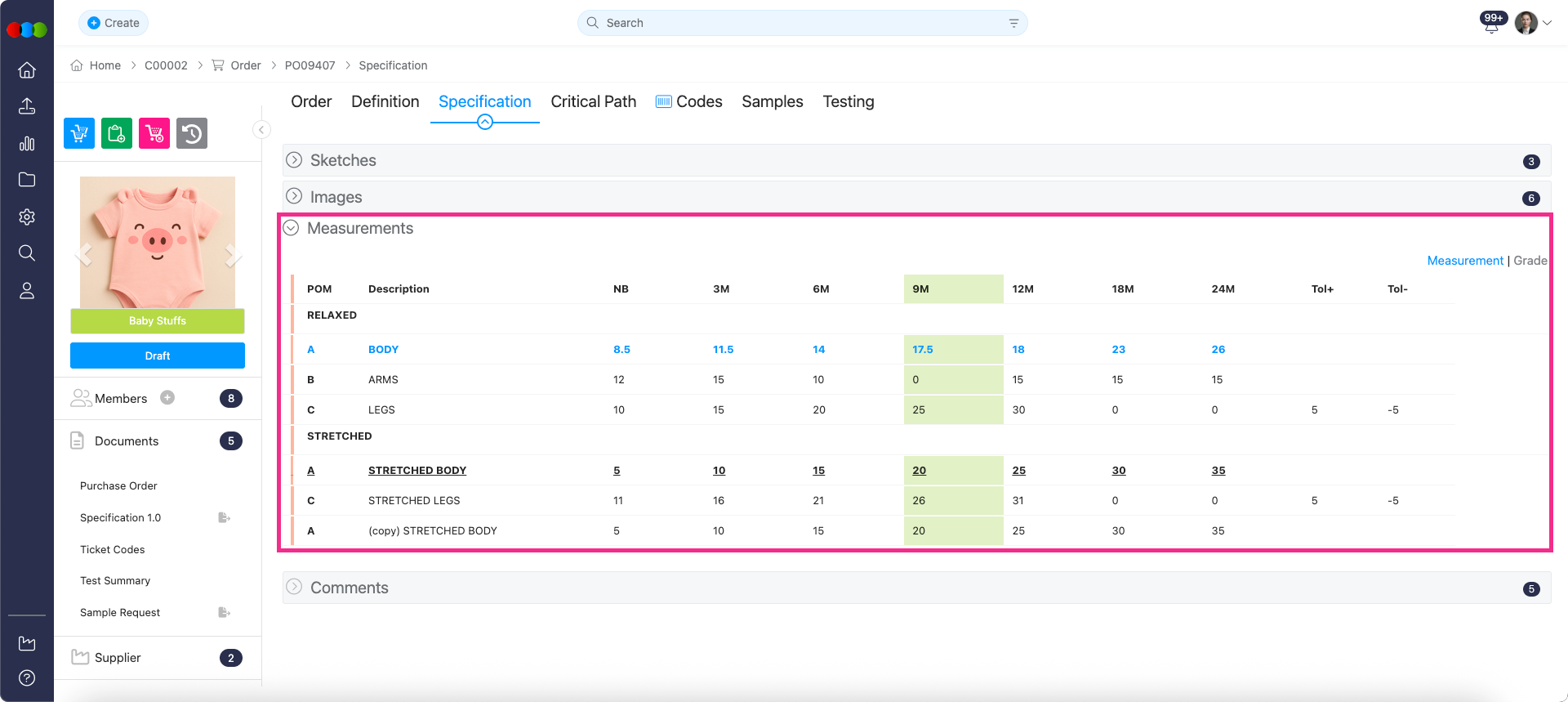Collapse the Measurements section
The height and width of the screenshot is (702, 1568).
pos(292,228)
